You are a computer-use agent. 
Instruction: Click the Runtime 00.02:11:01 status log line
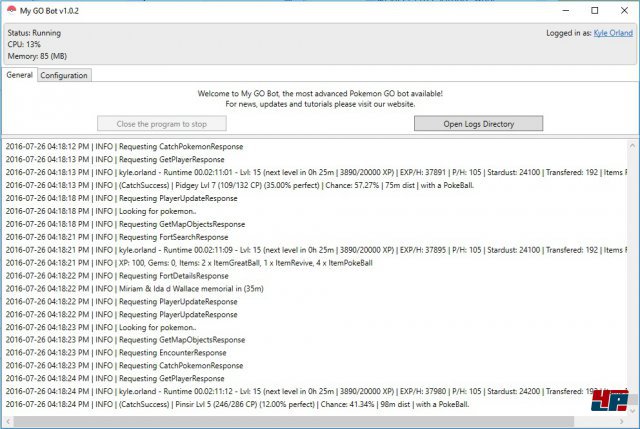click(316, 172)
